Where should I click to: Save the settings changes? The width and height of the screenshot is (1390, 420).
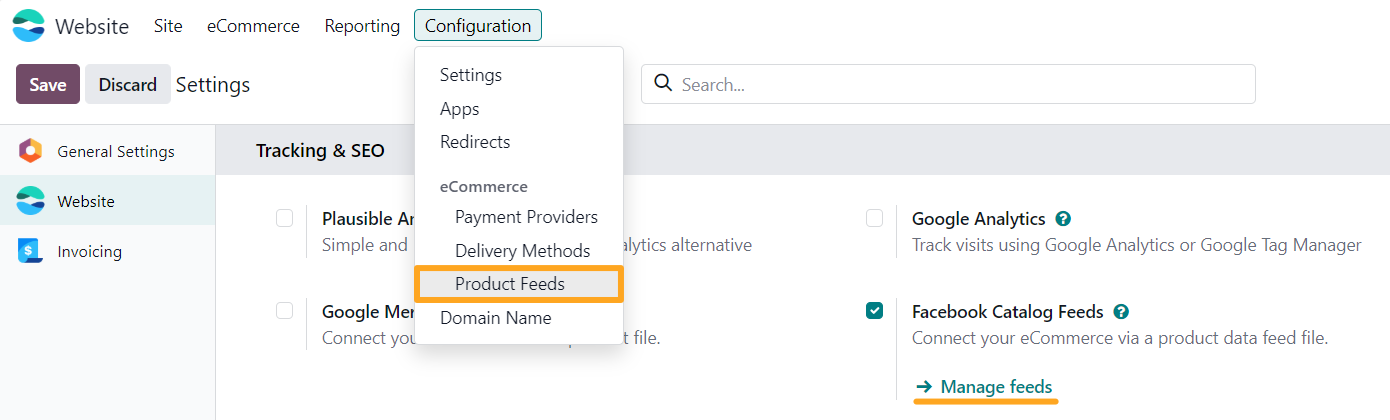pyautogui.click(x=48, y=85)
